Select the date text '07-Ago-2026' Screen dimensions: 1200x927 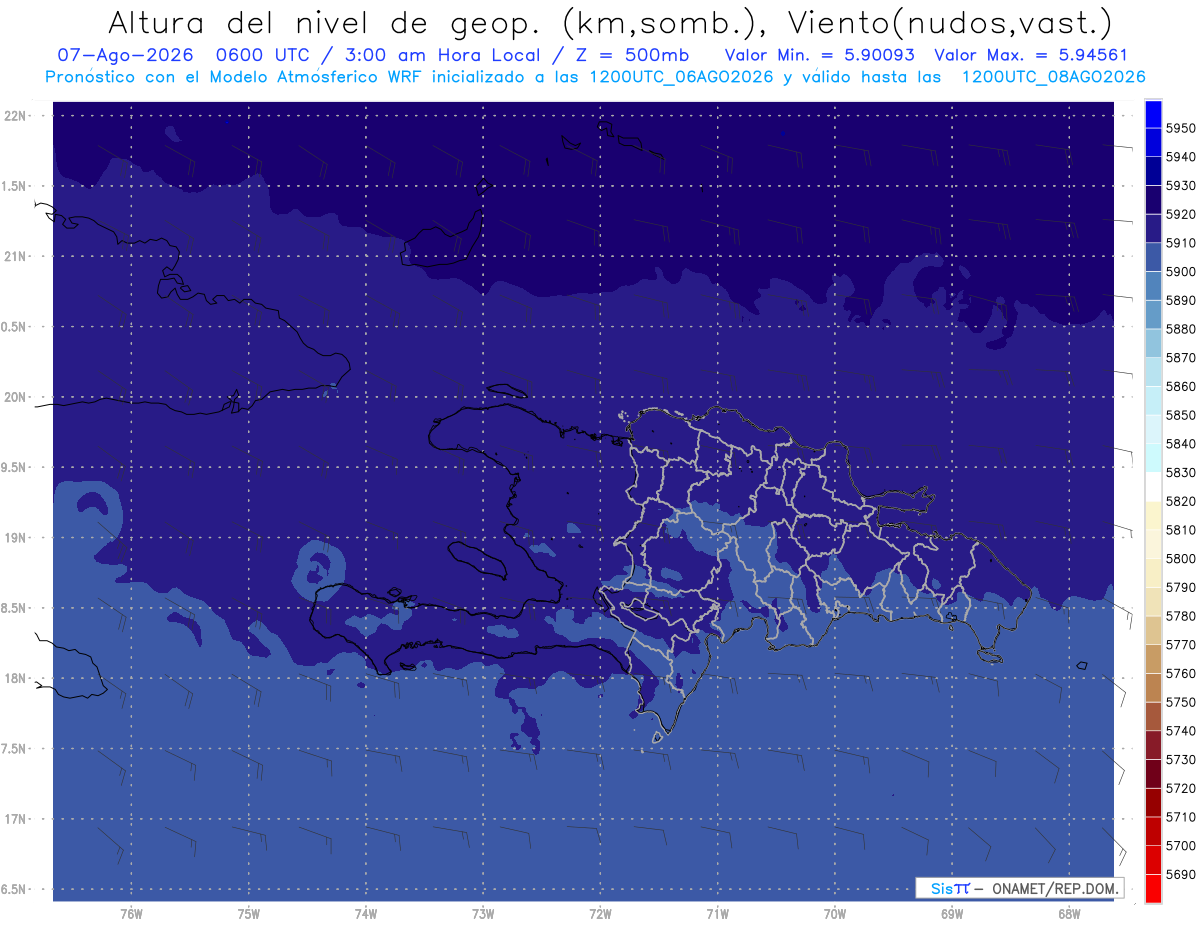point(126,55)
